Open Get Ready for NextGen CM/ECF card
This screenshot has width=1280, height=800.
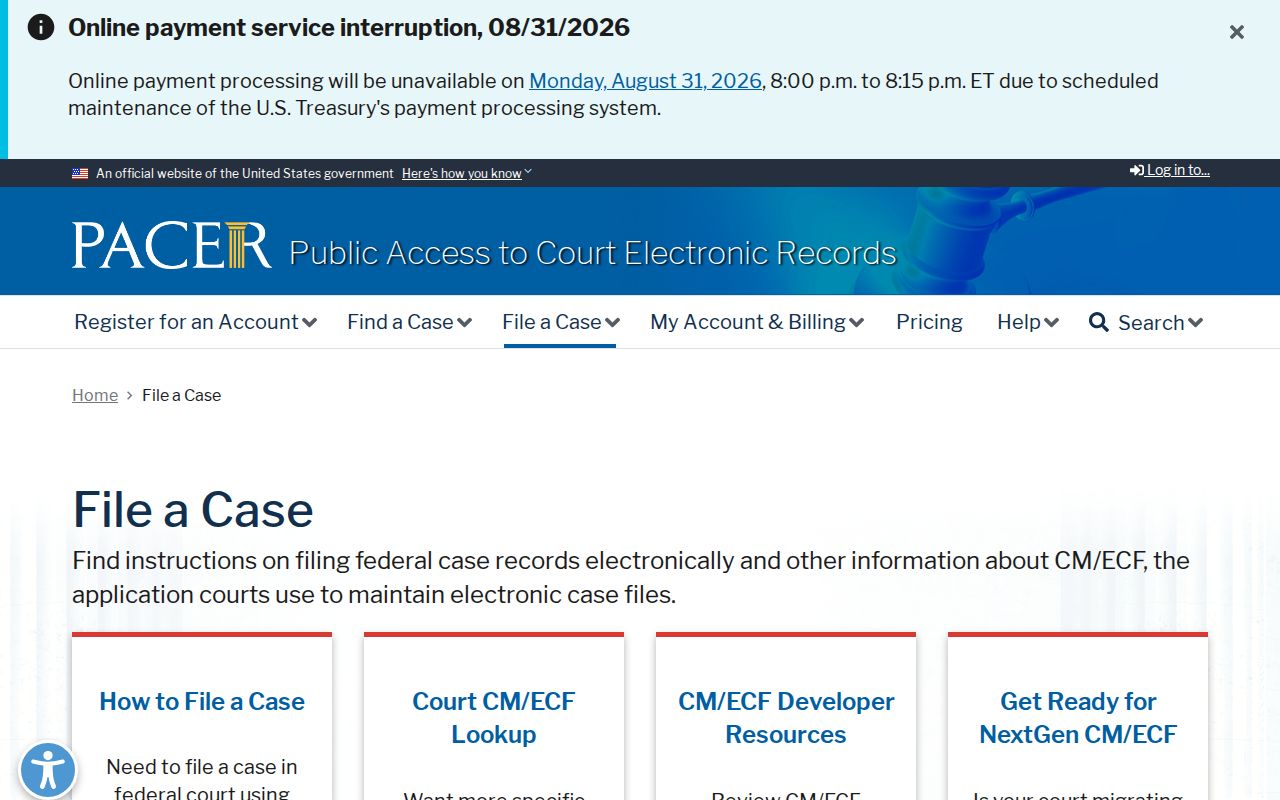click(1078, 718)
